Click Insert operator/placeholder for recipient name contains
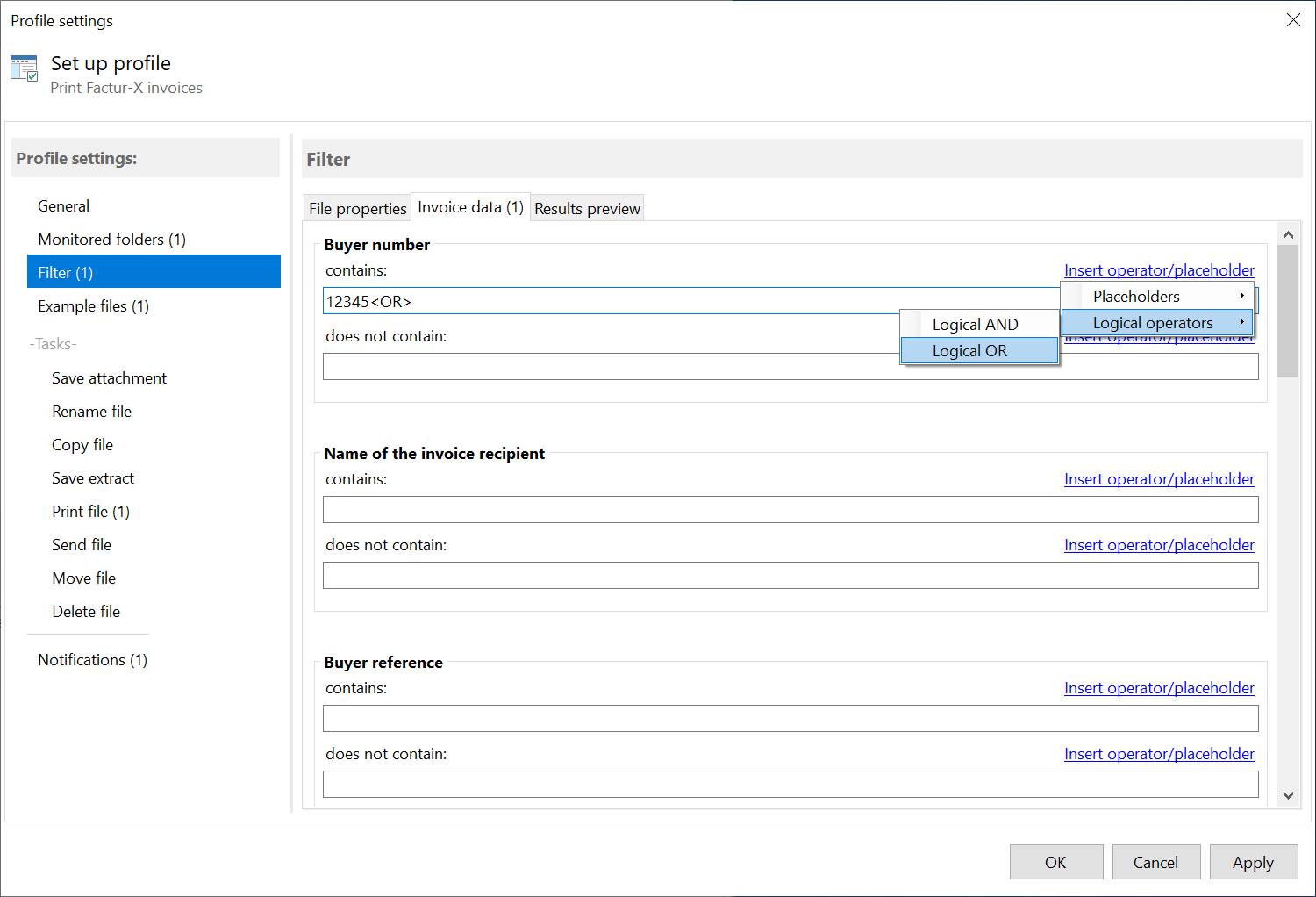The height and width of the screenshot is (897, 1316). [1159, 479]
